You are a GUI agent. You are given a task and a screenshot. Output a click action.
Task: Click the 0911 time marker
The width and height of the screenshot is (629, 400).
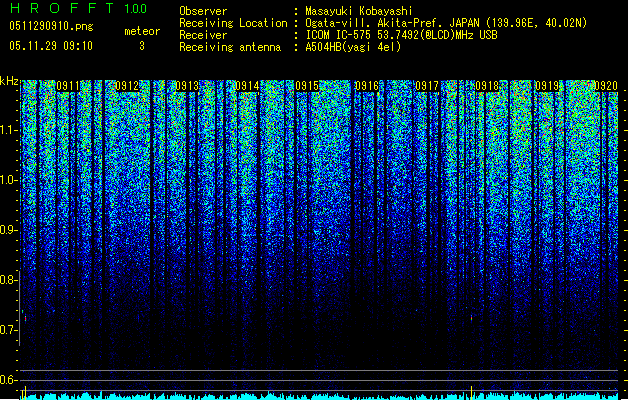point(68,86)
